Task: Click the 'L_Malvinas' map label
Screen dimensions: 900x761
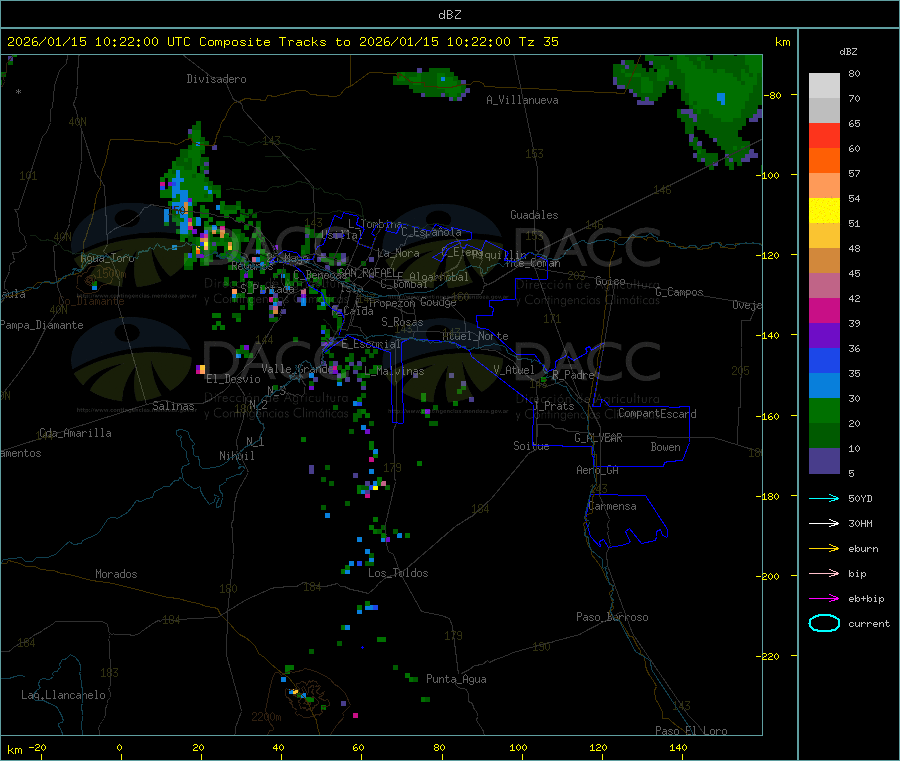Action: [x=394, y=372]
